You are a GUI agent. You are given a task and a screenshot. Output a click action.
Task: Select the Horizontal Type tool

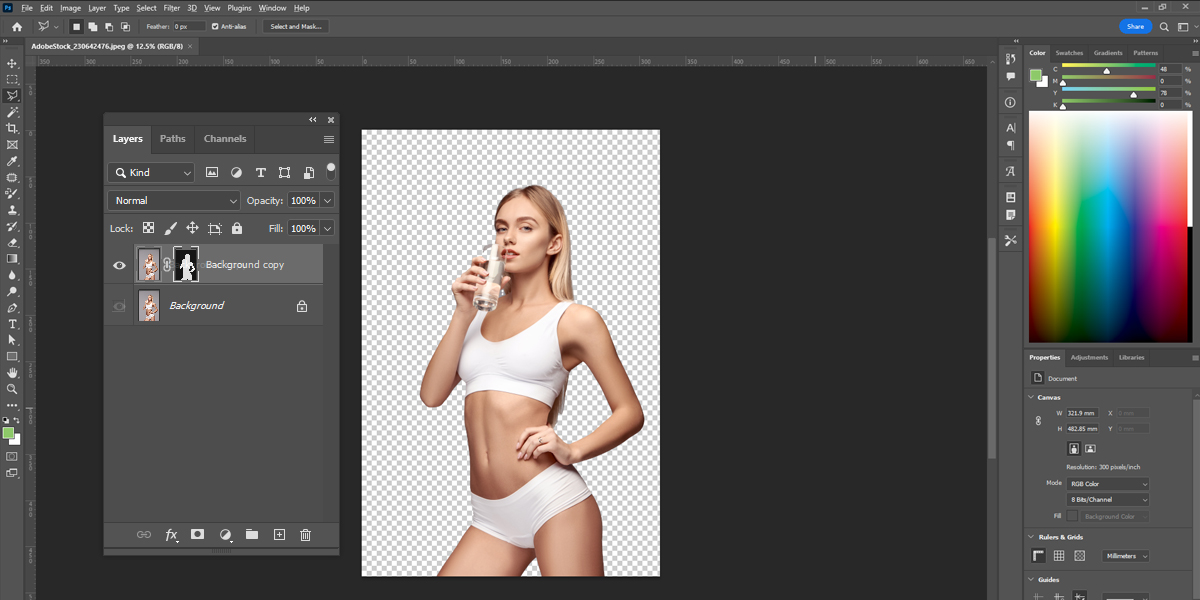[x=12, y=324]
